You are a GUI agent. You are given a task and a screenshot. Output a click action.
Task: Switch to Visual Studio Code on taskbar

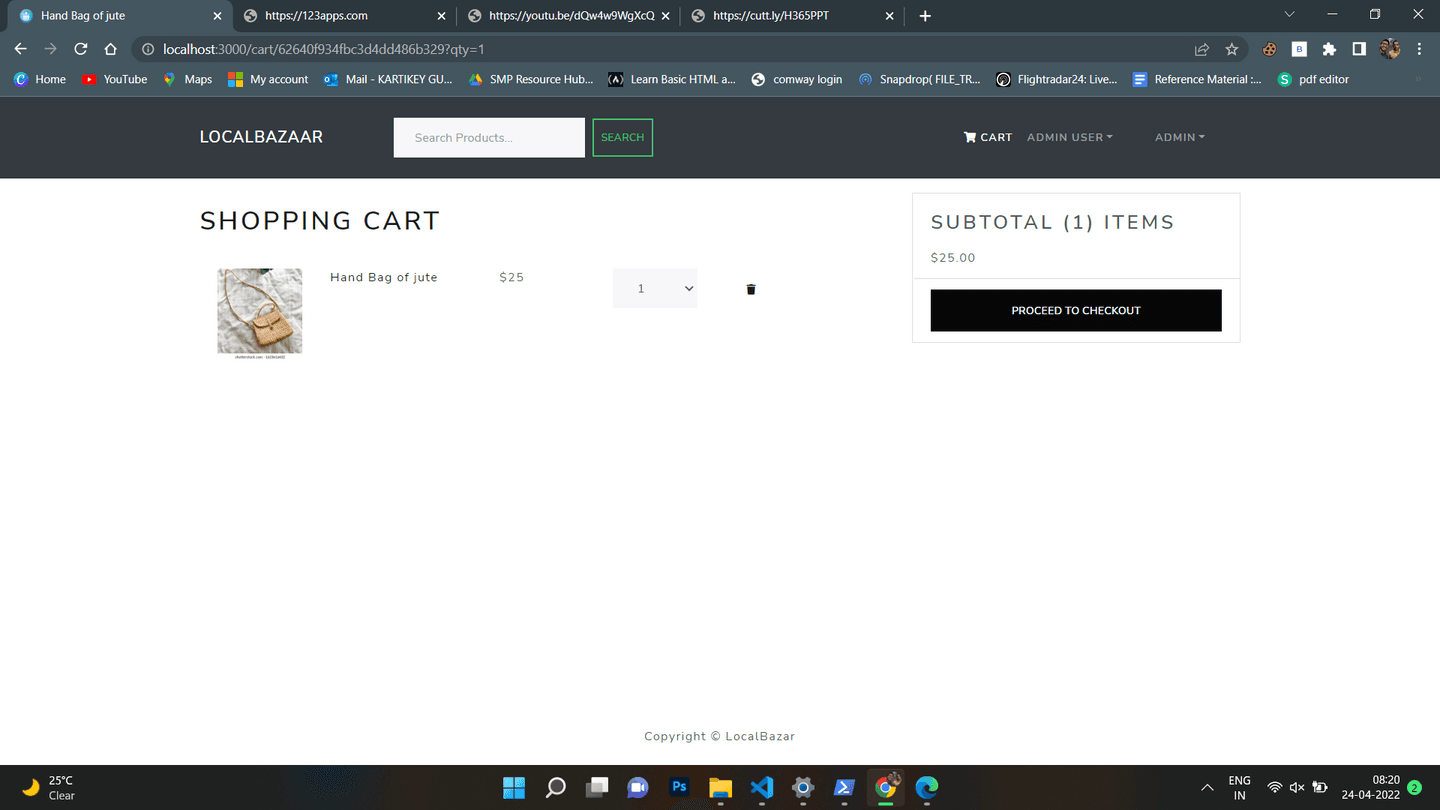(x=762, y=787)
